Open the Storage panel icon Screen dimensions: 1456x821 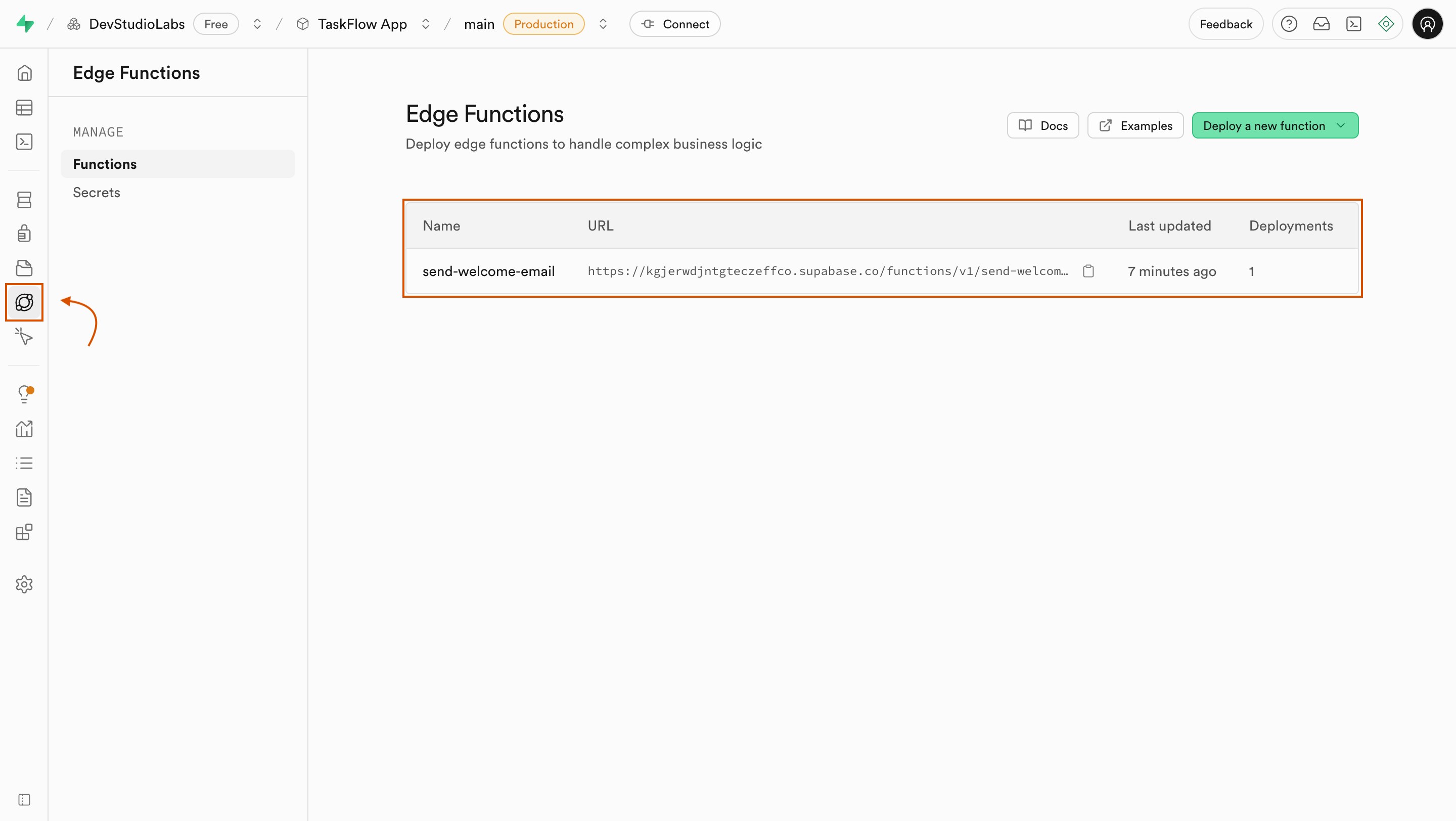(24, 267)
